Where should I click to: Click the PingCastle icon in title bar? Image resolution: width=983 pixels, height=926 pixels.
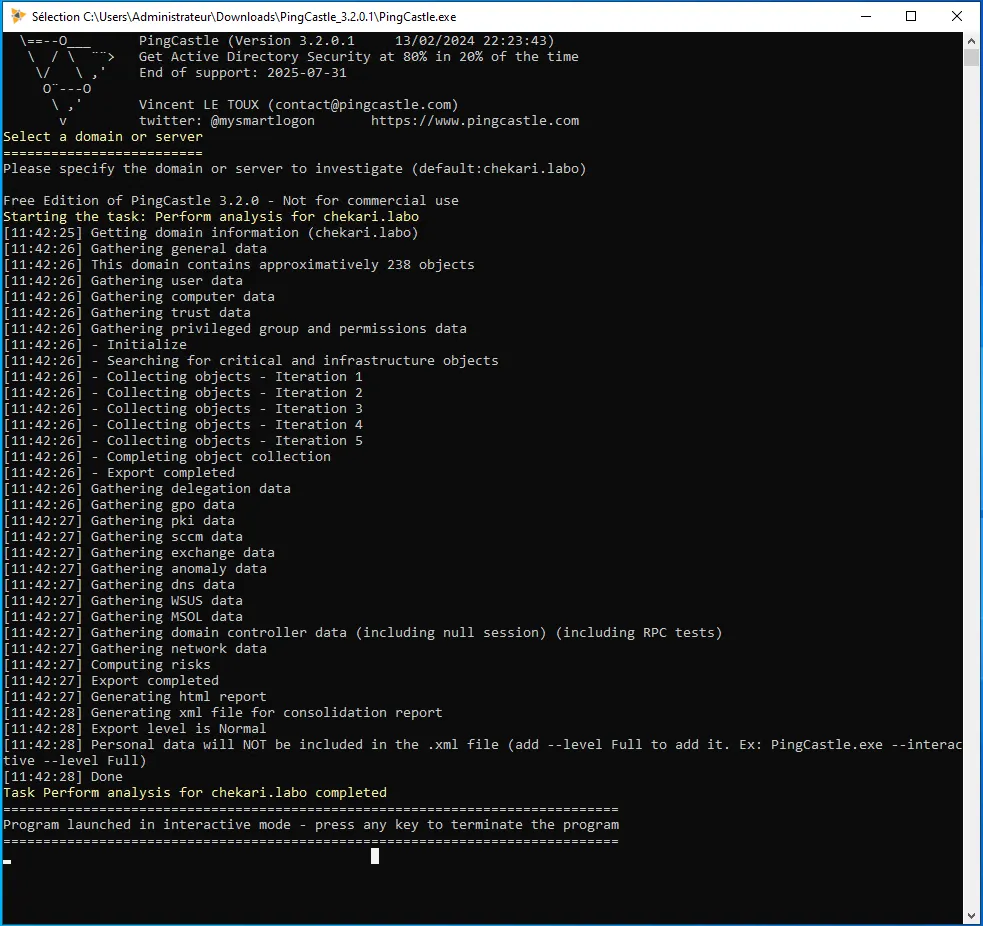[x=17, y=16]
